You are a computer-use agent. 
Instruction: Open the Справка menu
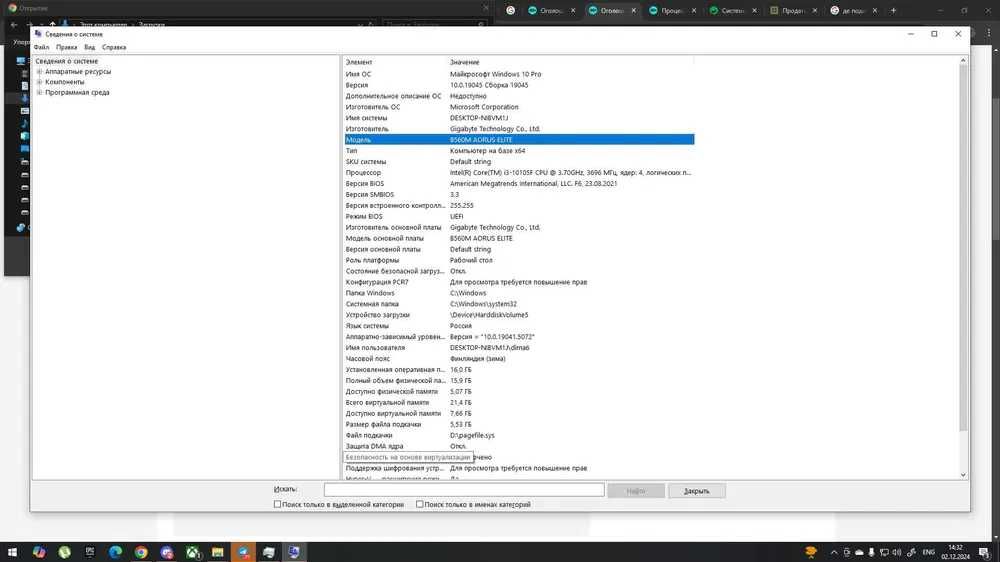114,47
